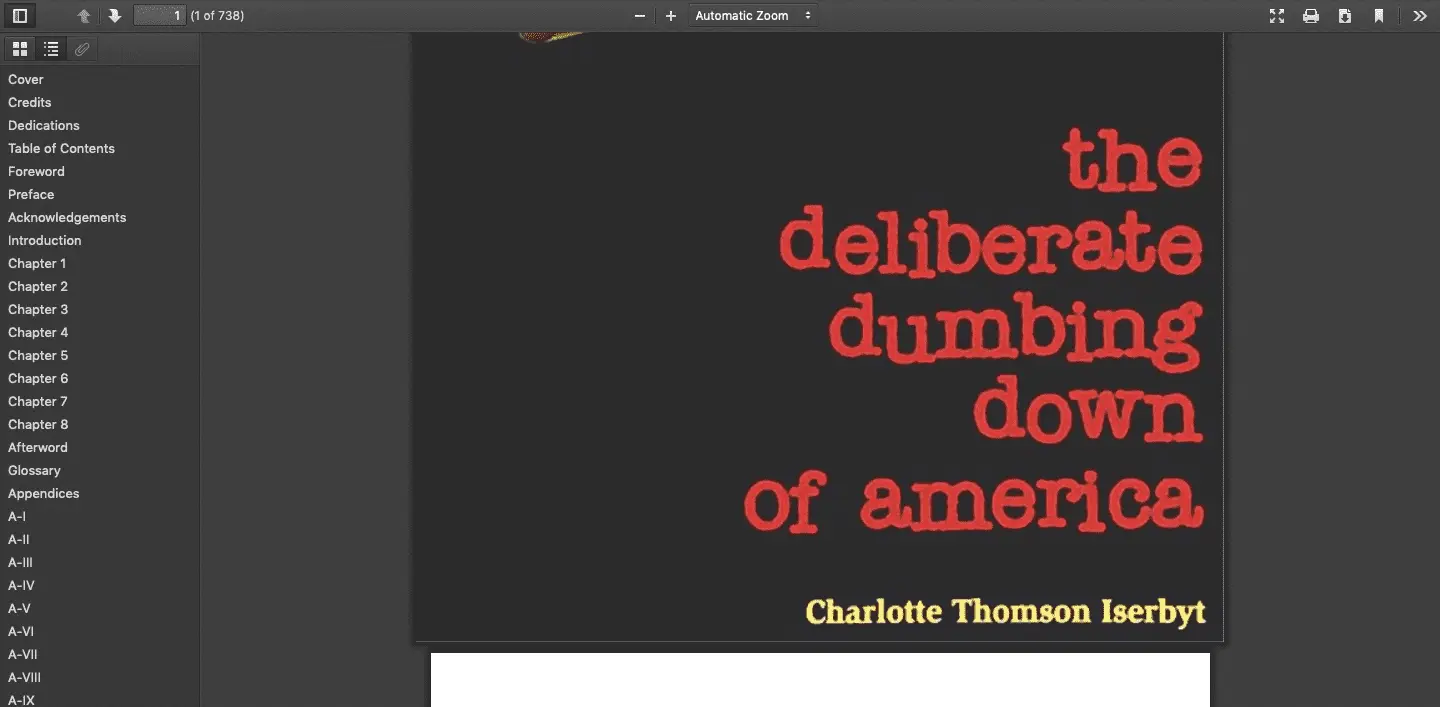Screen dimensions: 1440x707
Task: Open the tools menu chevrons
Action: (1420, 16)
